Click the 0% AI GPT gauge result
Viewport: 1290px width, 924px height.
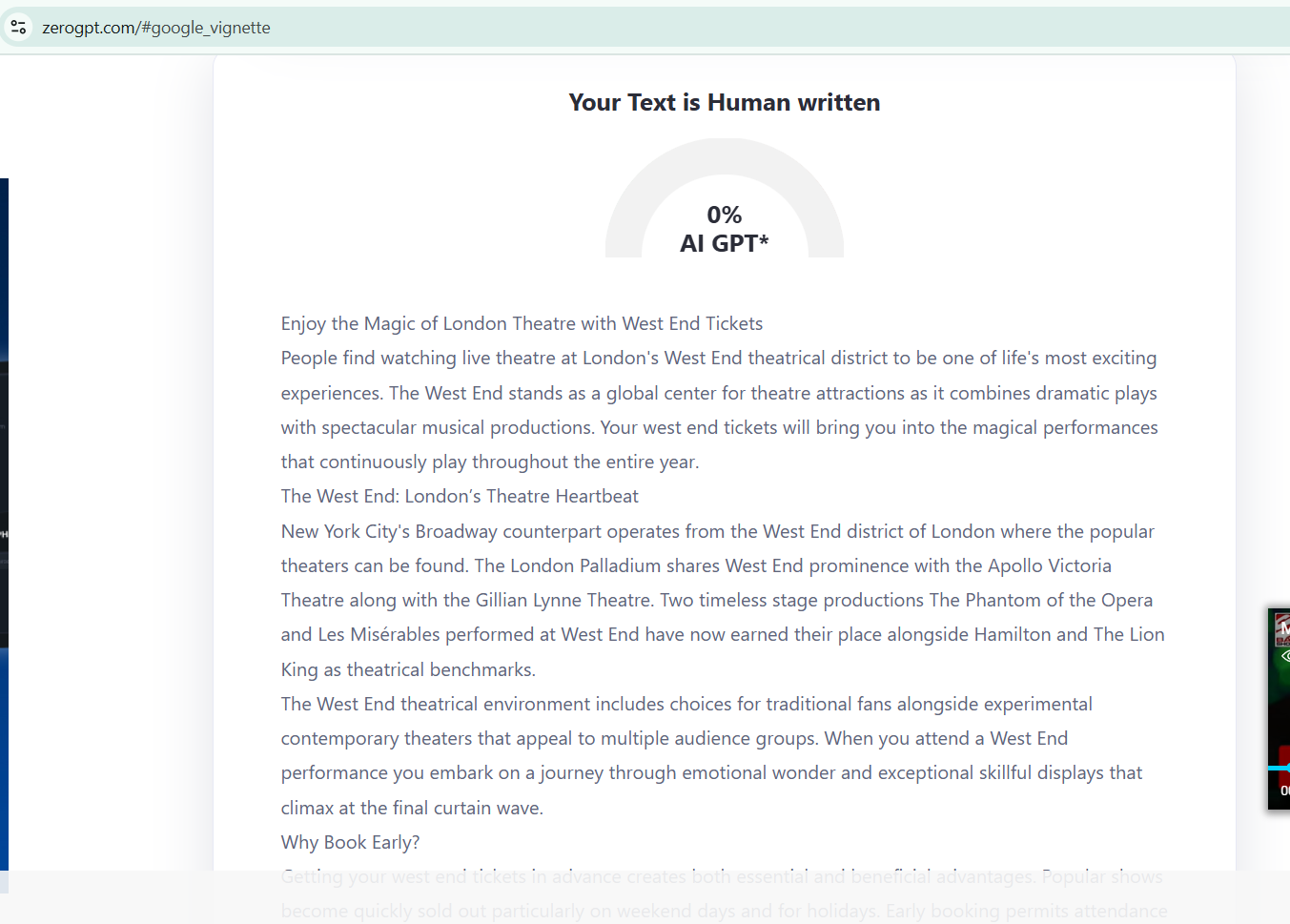(725, 198)
